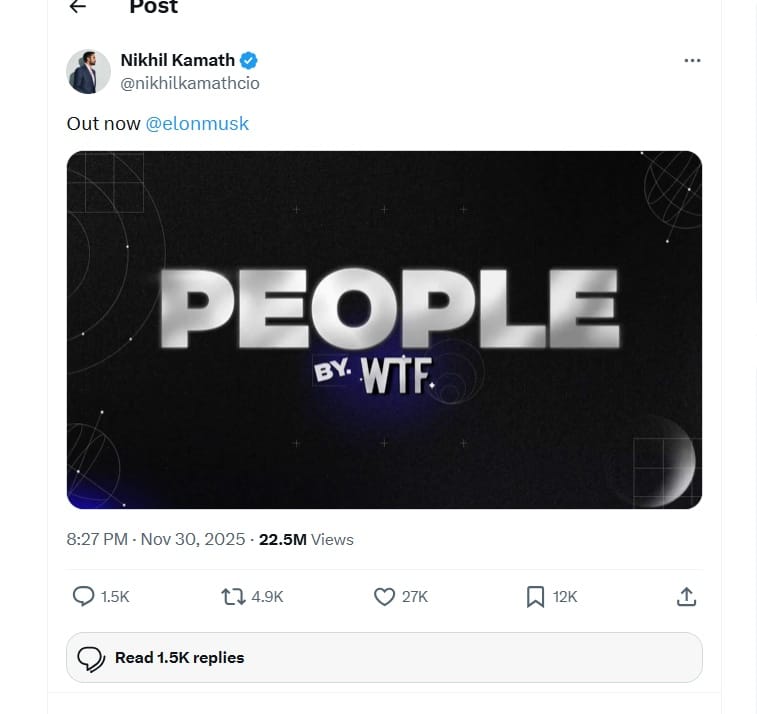The height and width of the screenshot is (714, 757).
Task: Open the three-dot more options menu
Action: (692, 61)
